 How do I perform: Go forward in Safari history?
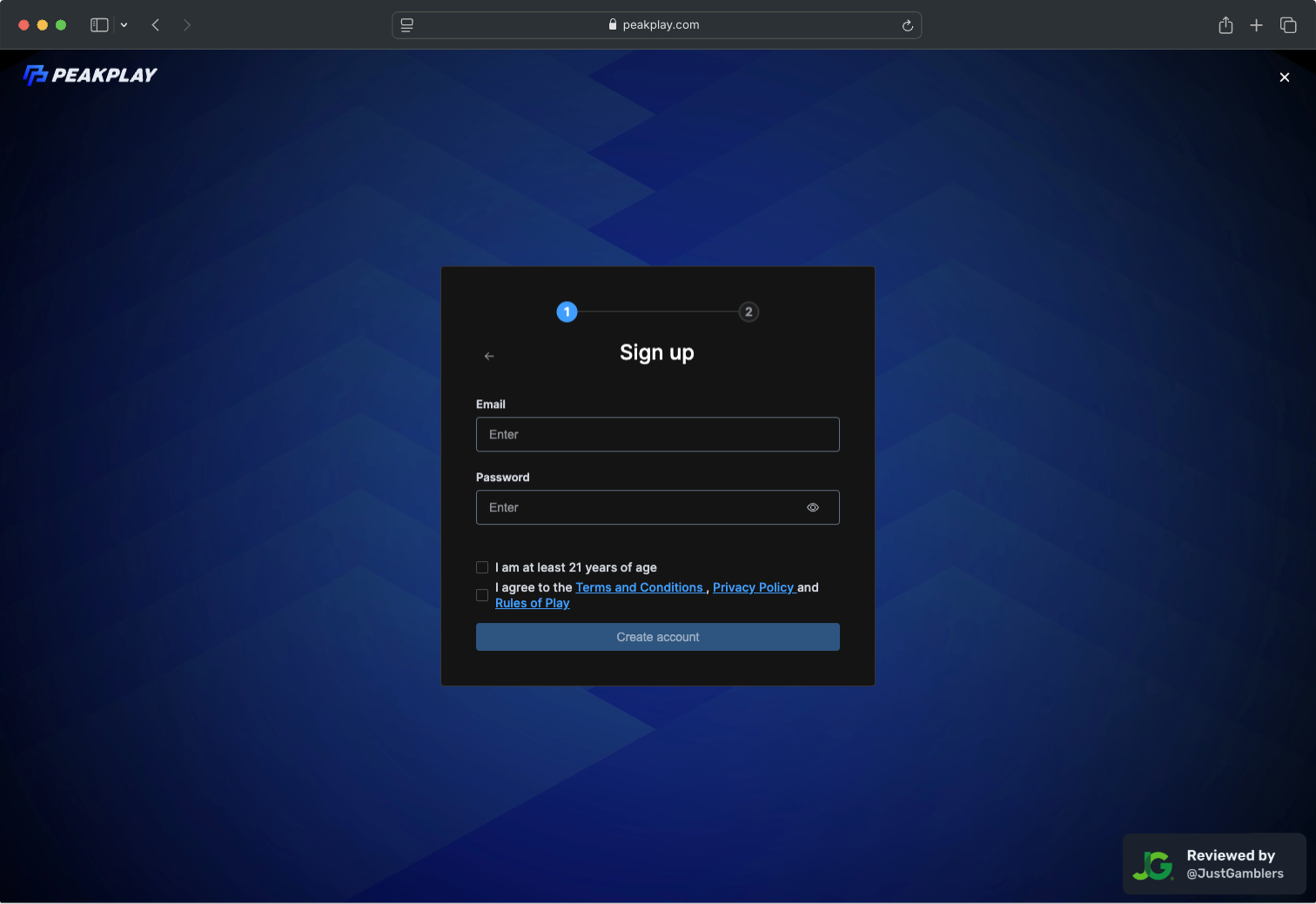187,25
